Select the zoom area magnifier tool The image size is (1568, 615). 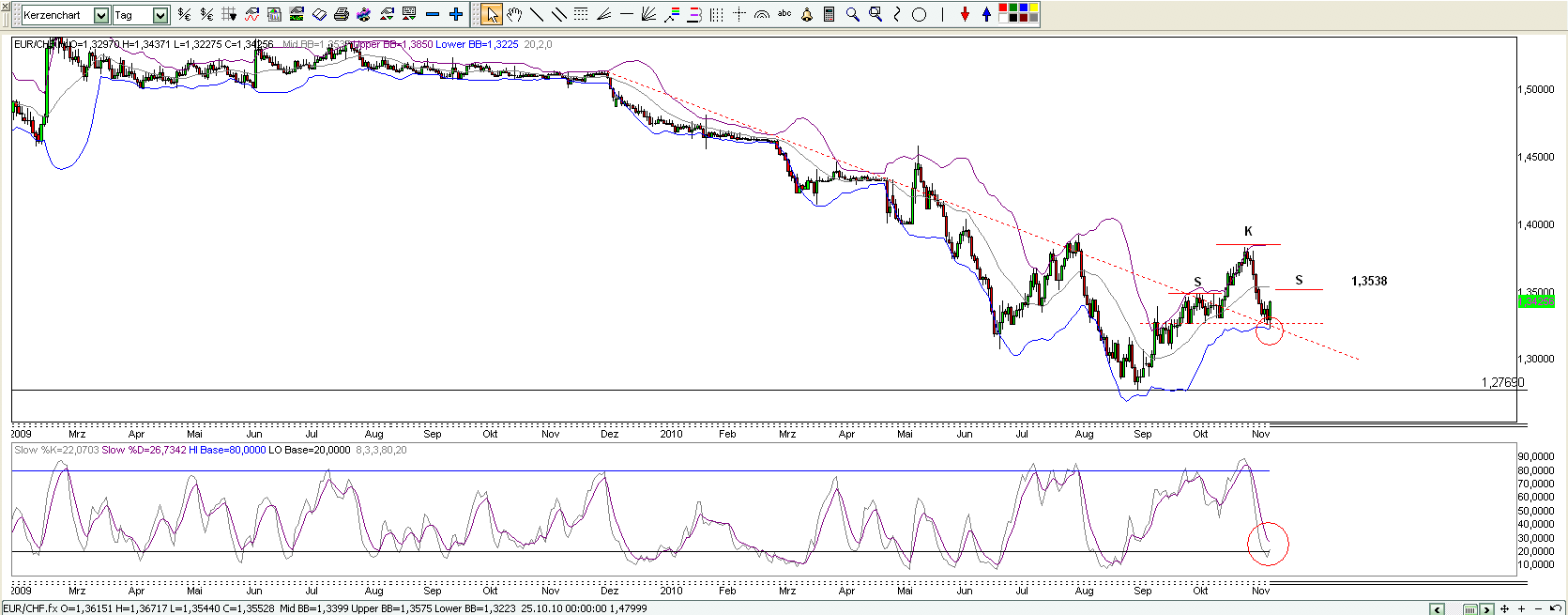coord(875,14)
